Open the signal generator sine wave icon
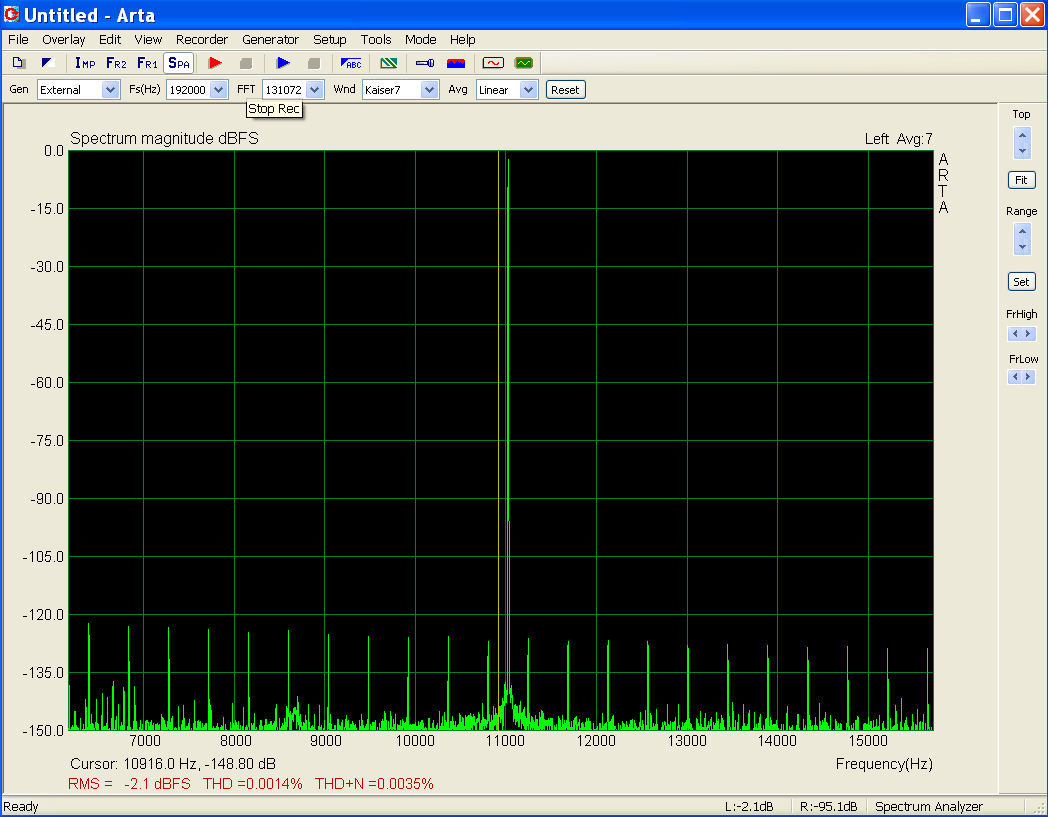 coord(493,63)
